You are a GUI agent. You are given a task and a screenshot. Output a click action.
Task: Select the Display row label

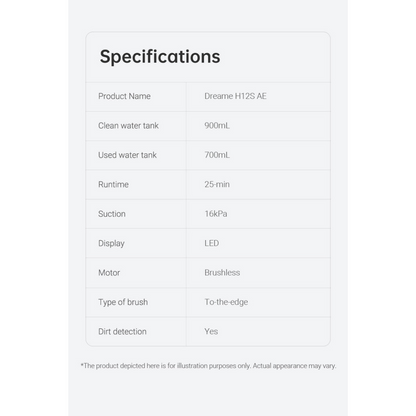pos(111,243)
